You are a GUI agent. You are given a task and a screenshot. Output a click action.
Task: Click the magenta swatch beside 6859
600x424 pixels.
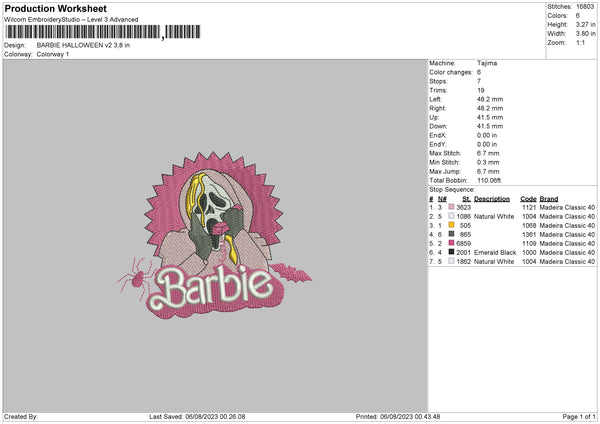click(x=452, y=243)
